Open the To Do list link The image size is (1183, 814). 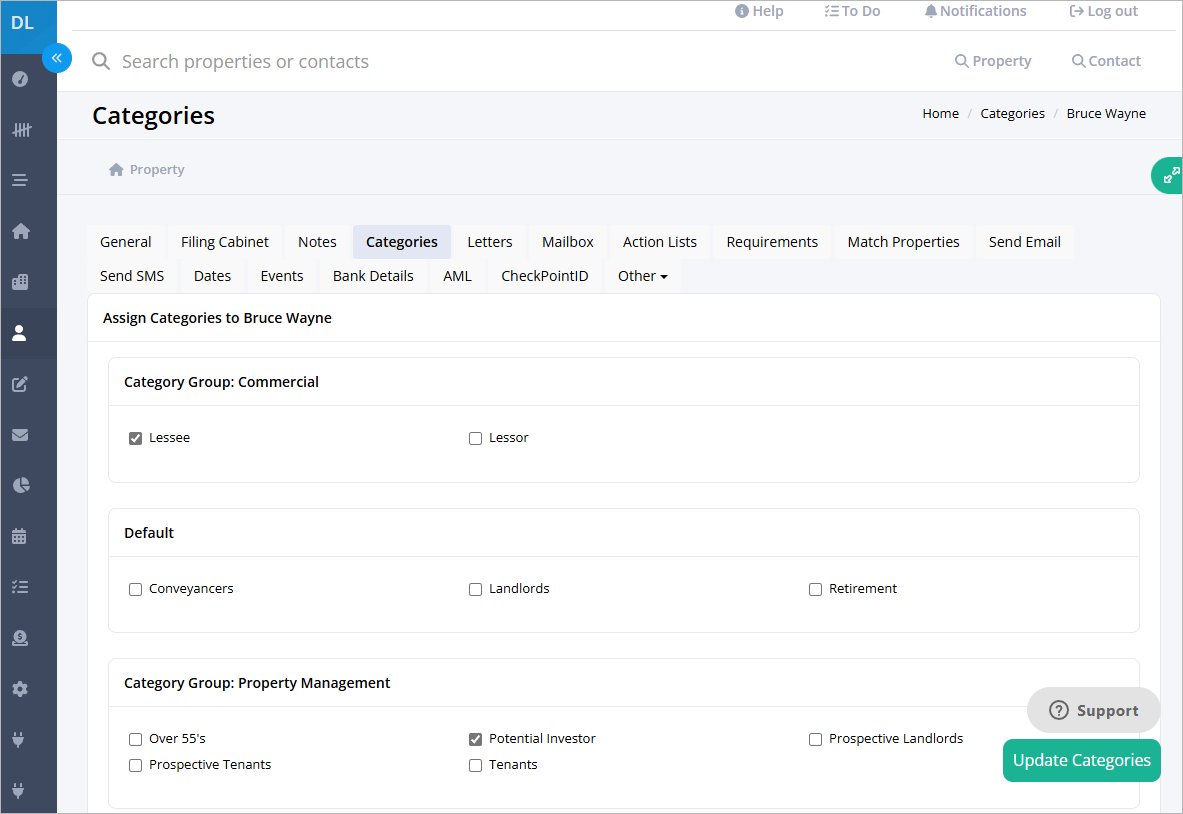(853, 11)
